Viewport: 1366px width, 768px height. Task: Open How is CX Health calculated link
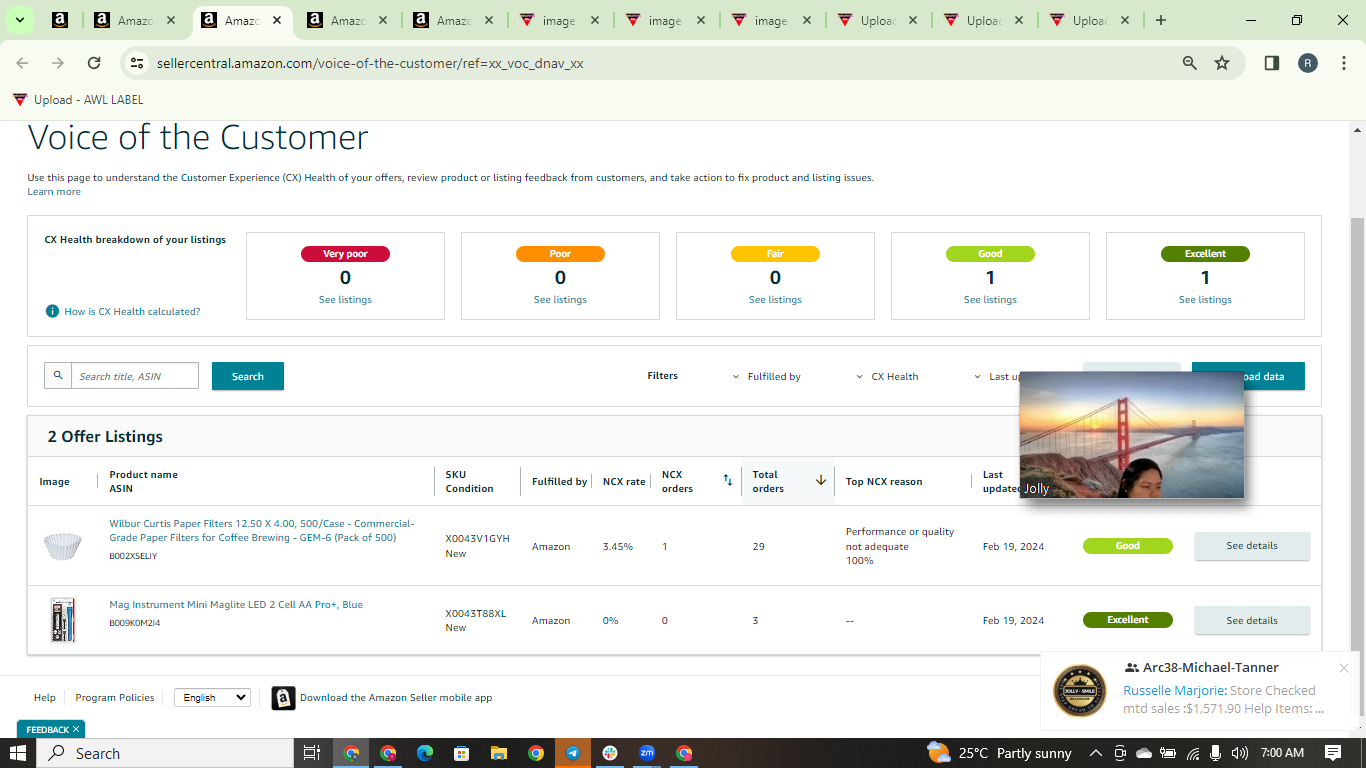point(132,312)
